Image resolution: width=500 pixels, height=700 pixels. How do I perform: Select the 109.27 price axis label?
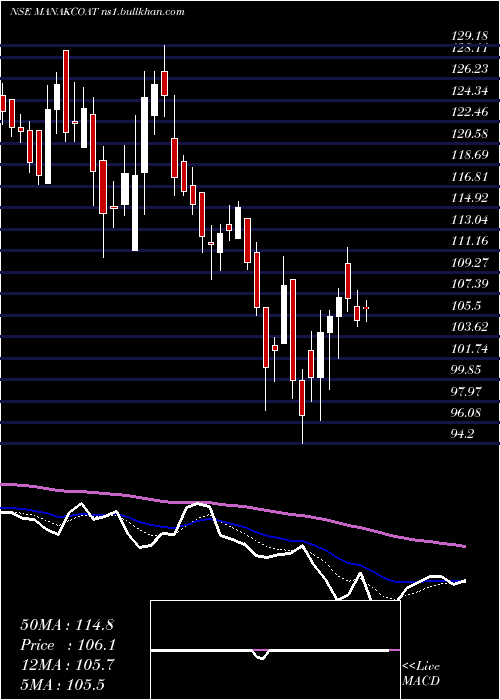(470, 262)
